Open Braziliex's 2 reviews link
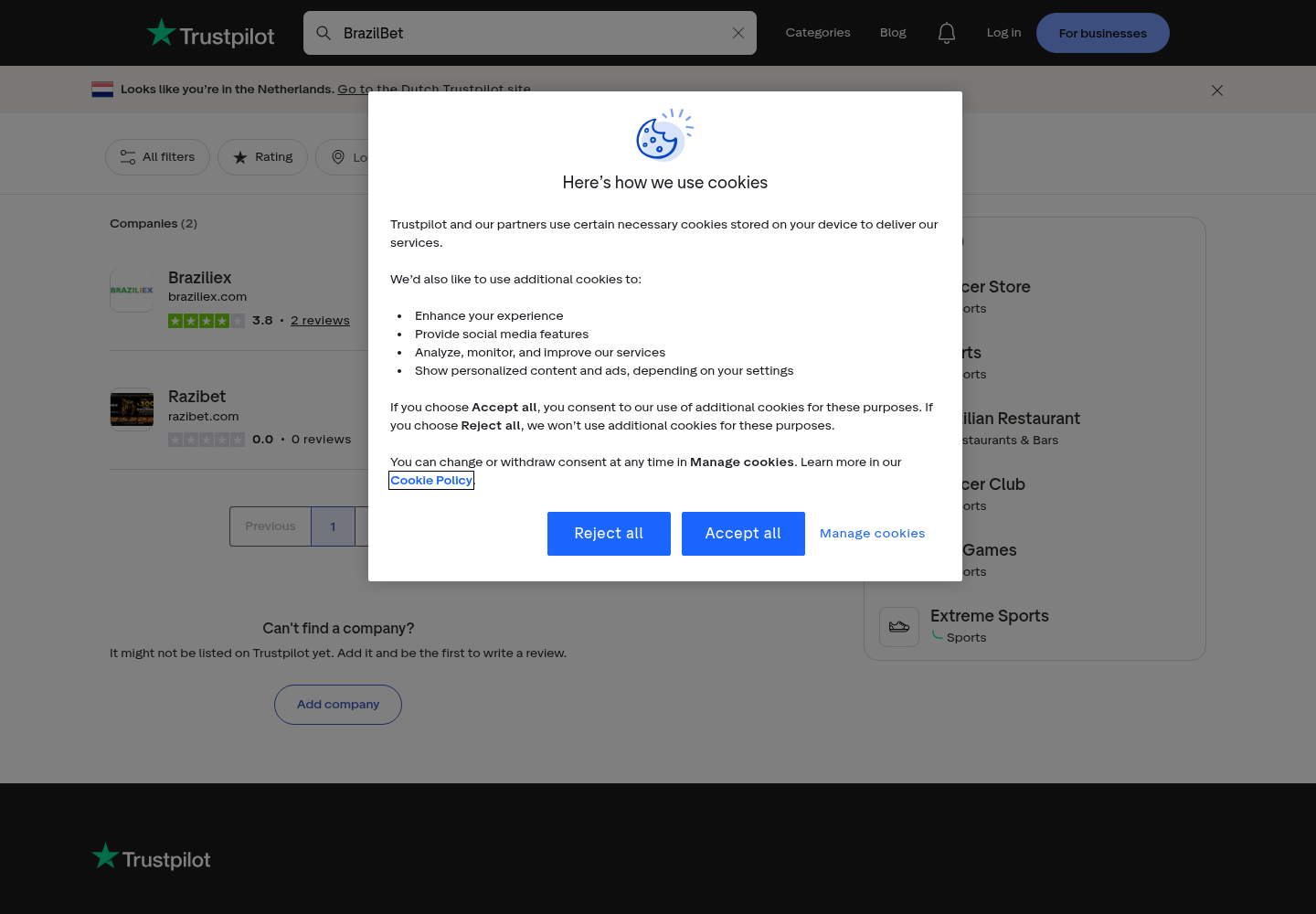The width and height of the screenshot is (1316, 914). click(x=320, y=321)
